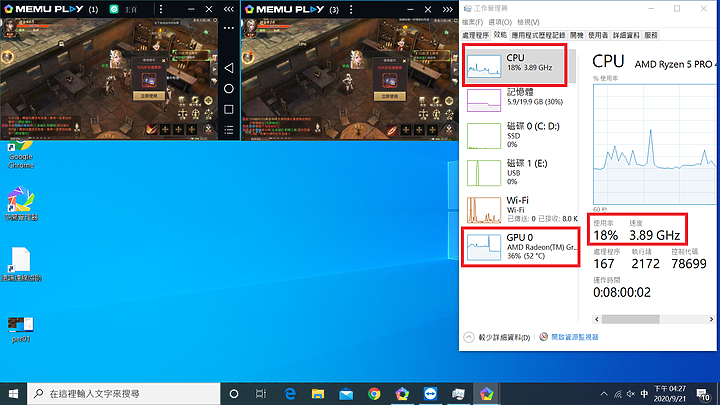Open the Options menu in Task Manager

[500, 22]
